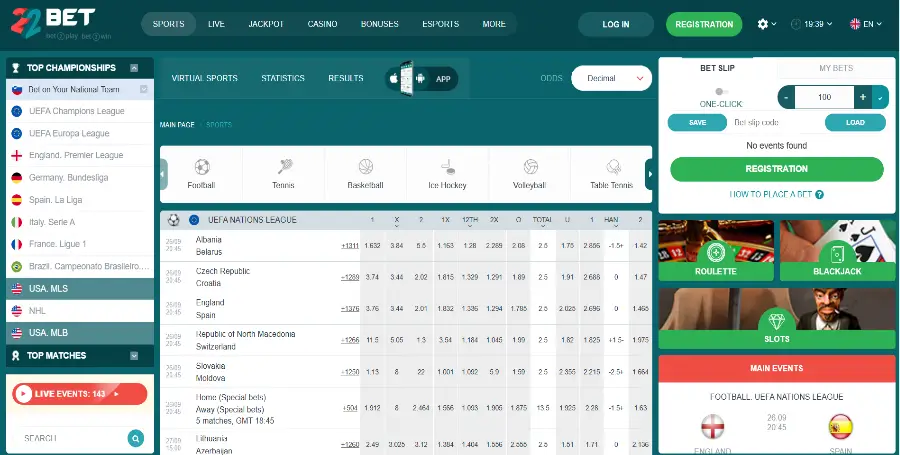Open the BONUSES menu
Image resolution: width=900 pixels, height=455 pixels.
coord(379,24)
